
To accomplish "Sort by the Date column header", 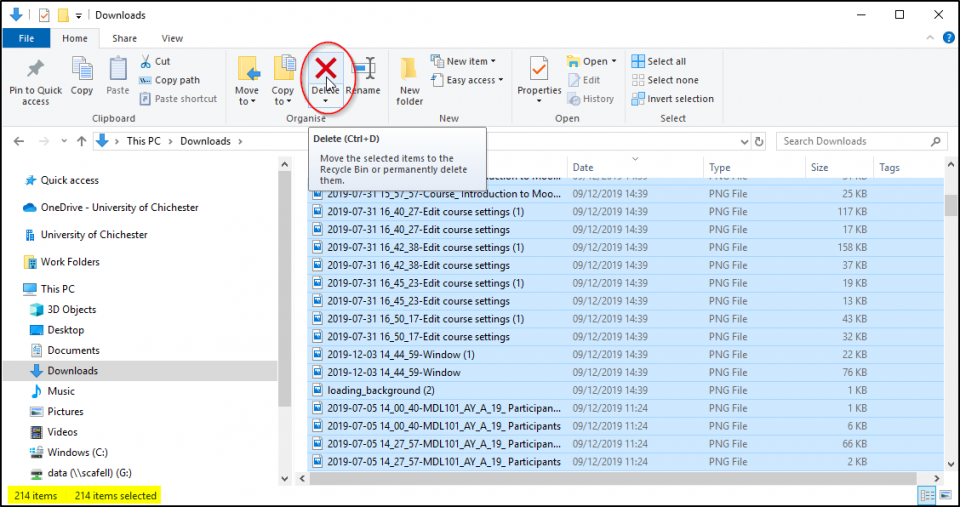I will pyautogui.click(x=636, y=167).
